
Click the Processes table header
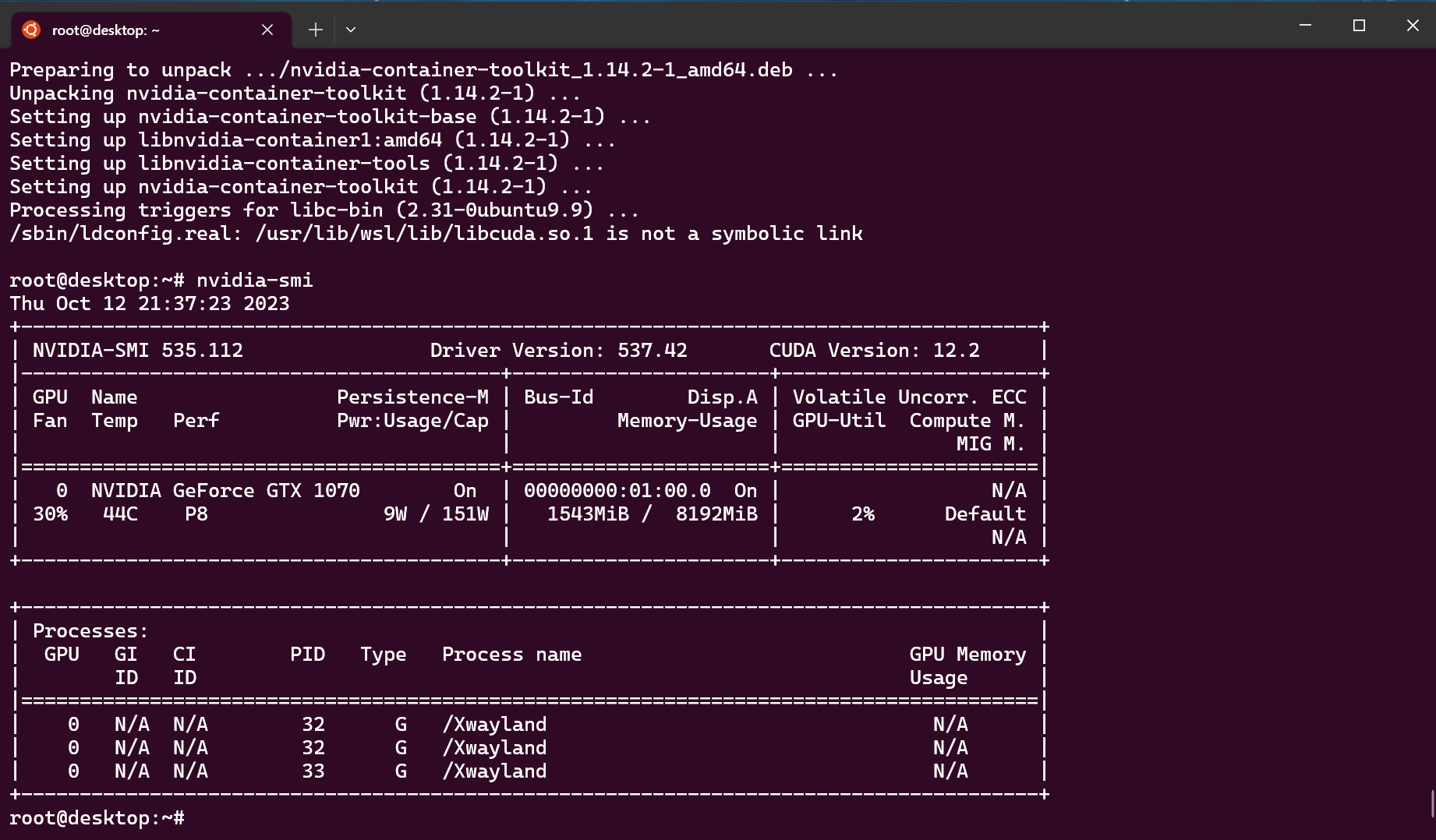tap(88, 630)
